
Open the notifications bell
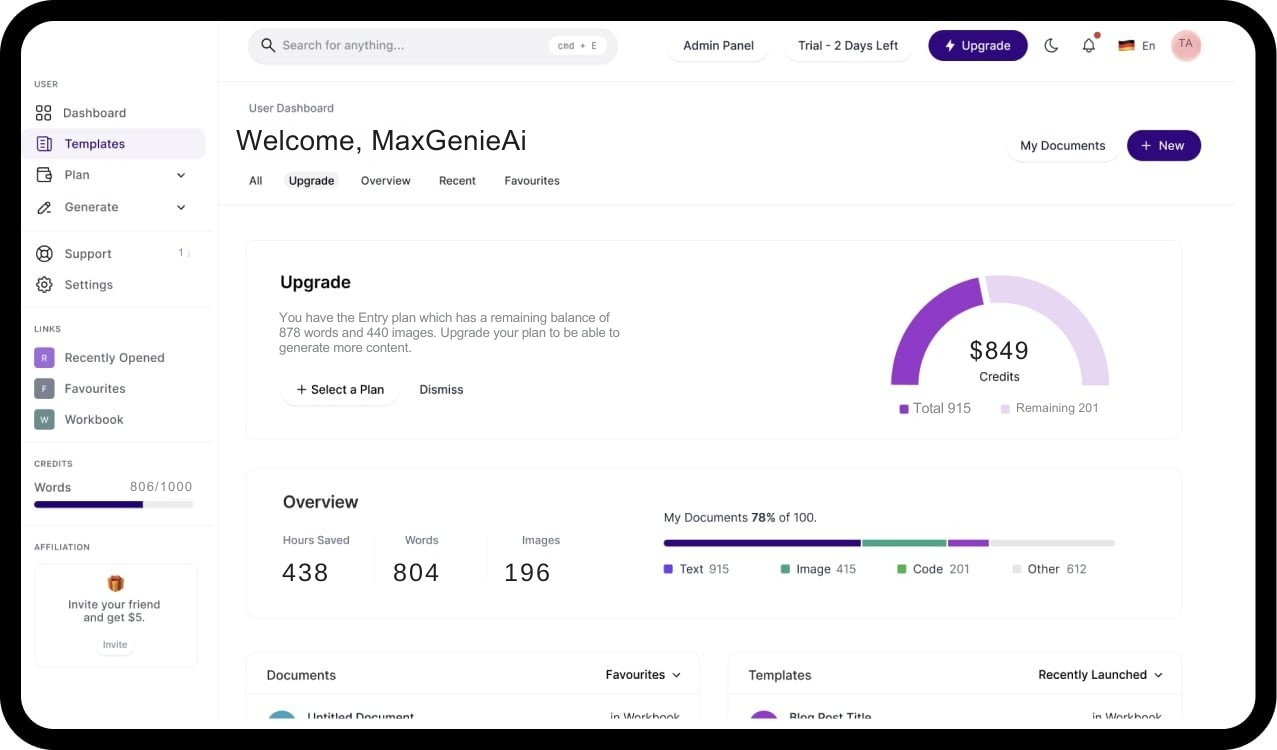(1089, 45)
